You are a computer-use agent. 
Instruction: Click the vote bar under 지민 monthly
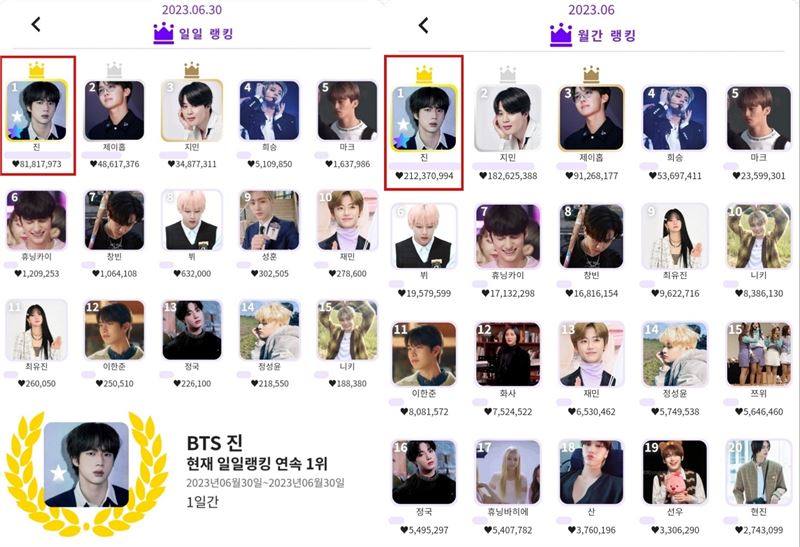[503, 166]
